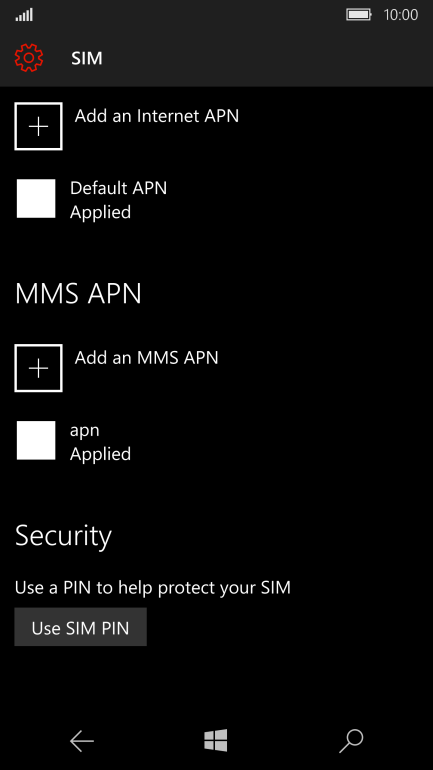This screenshot has height=770, width=433.
Task: Go back with the back arrow
Action: point(81,741)
